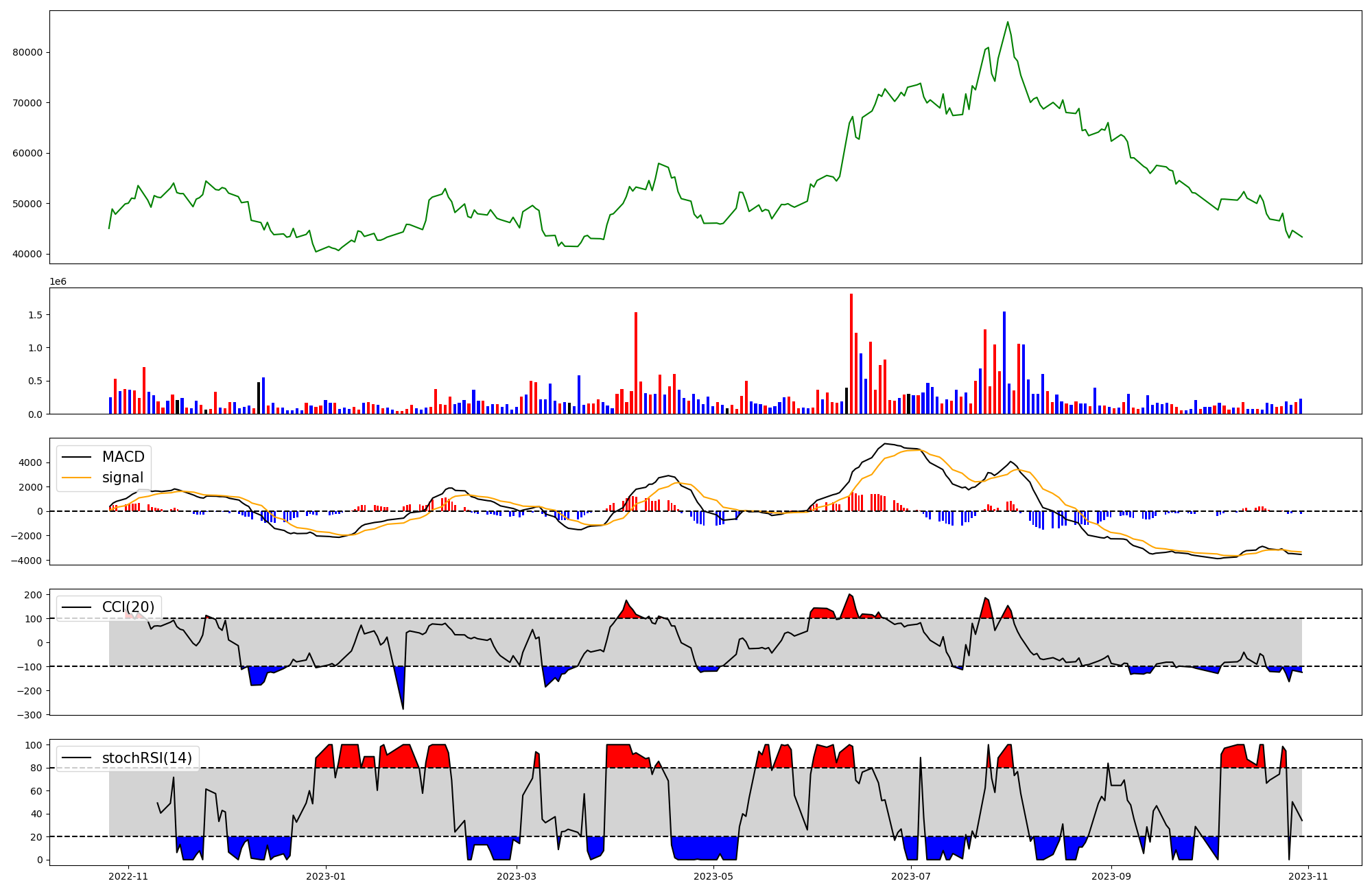1372x892 pixels.
Task: Select the 2022-11 date axis label
Action: tap(128, 876)
